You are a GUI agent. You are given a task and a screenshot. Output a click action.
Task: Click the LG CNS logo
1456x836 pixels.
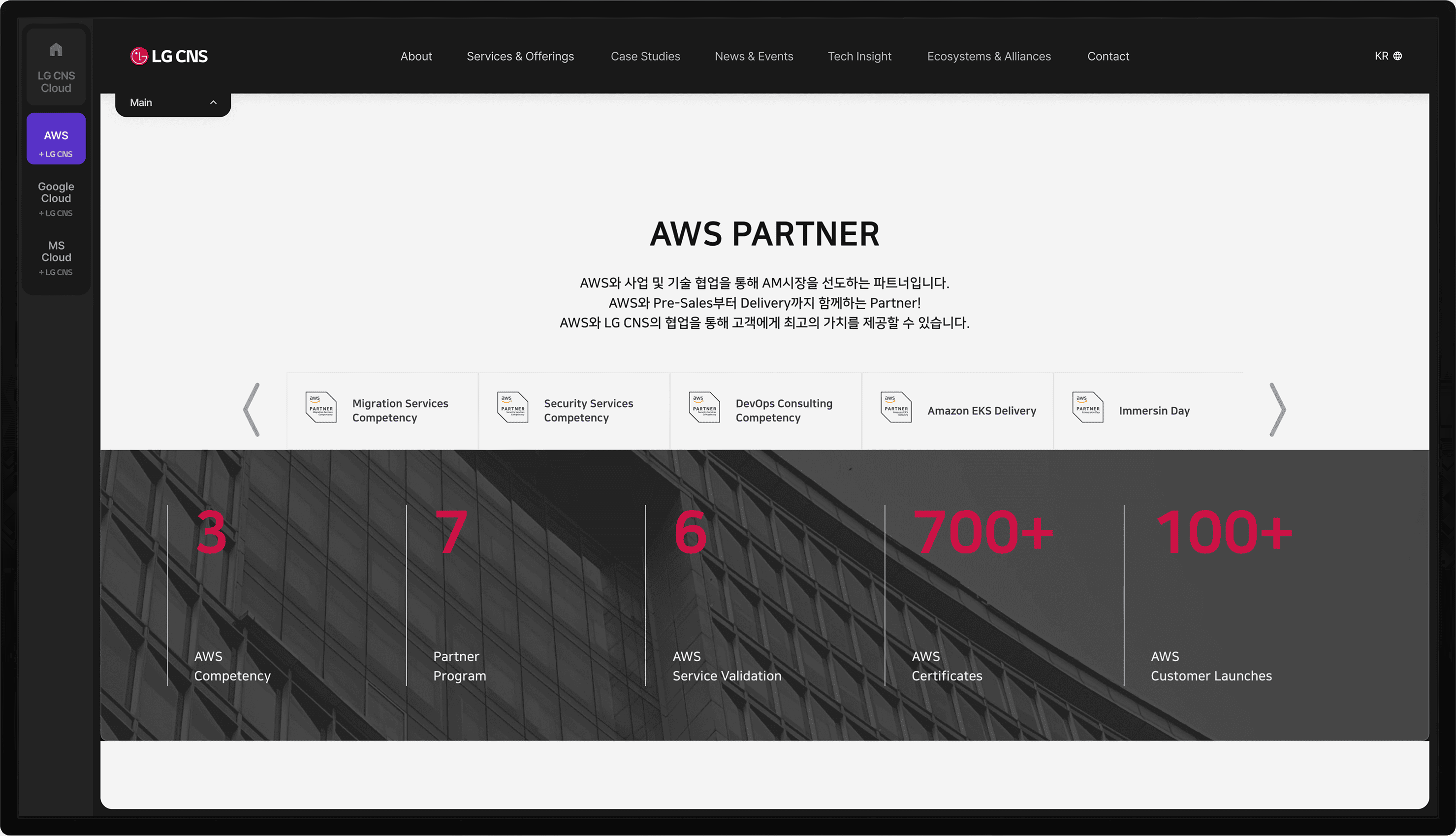(169, 56)
